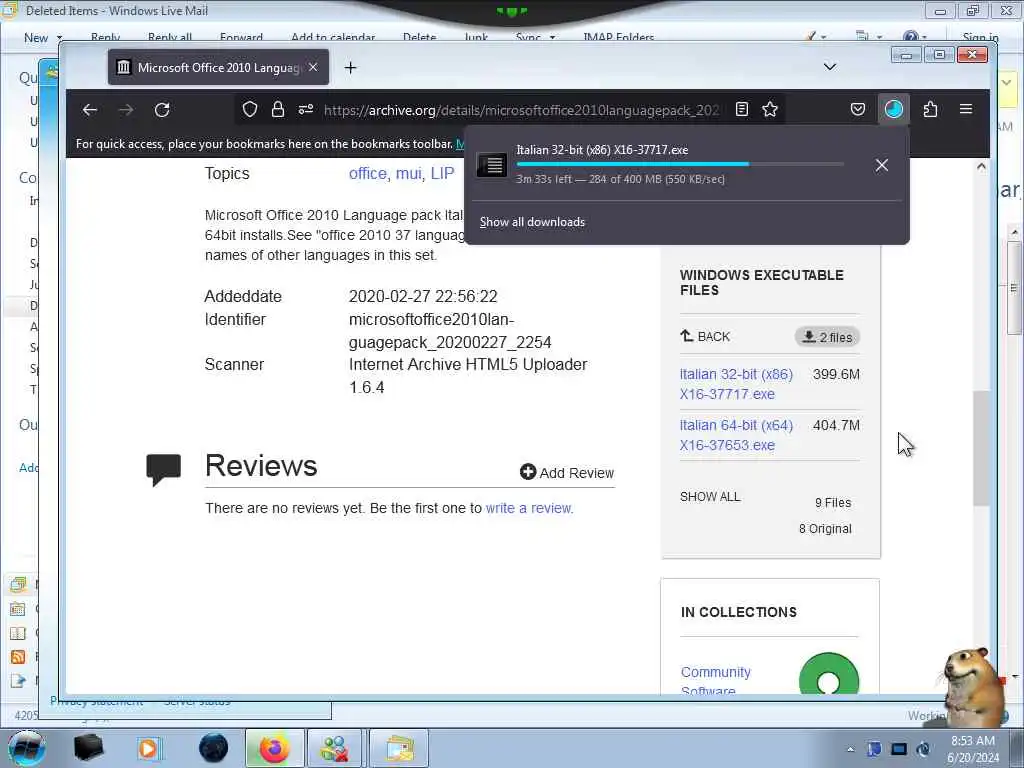Download the 2 files button

click(827, 337)
